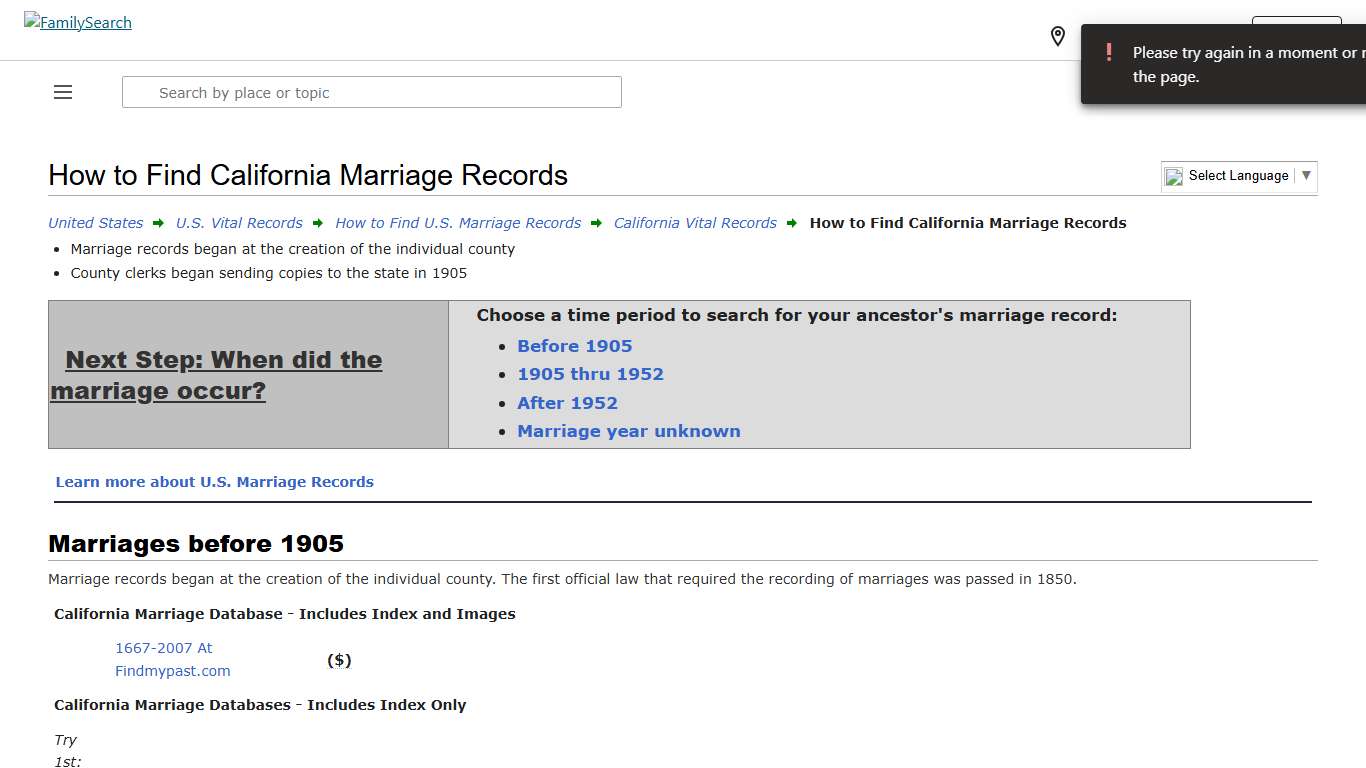Image resolution: width=1366 pixels, height=768 pixels.
Task: Click the 'Search by place or topic' field
Action: click(371, 92)
